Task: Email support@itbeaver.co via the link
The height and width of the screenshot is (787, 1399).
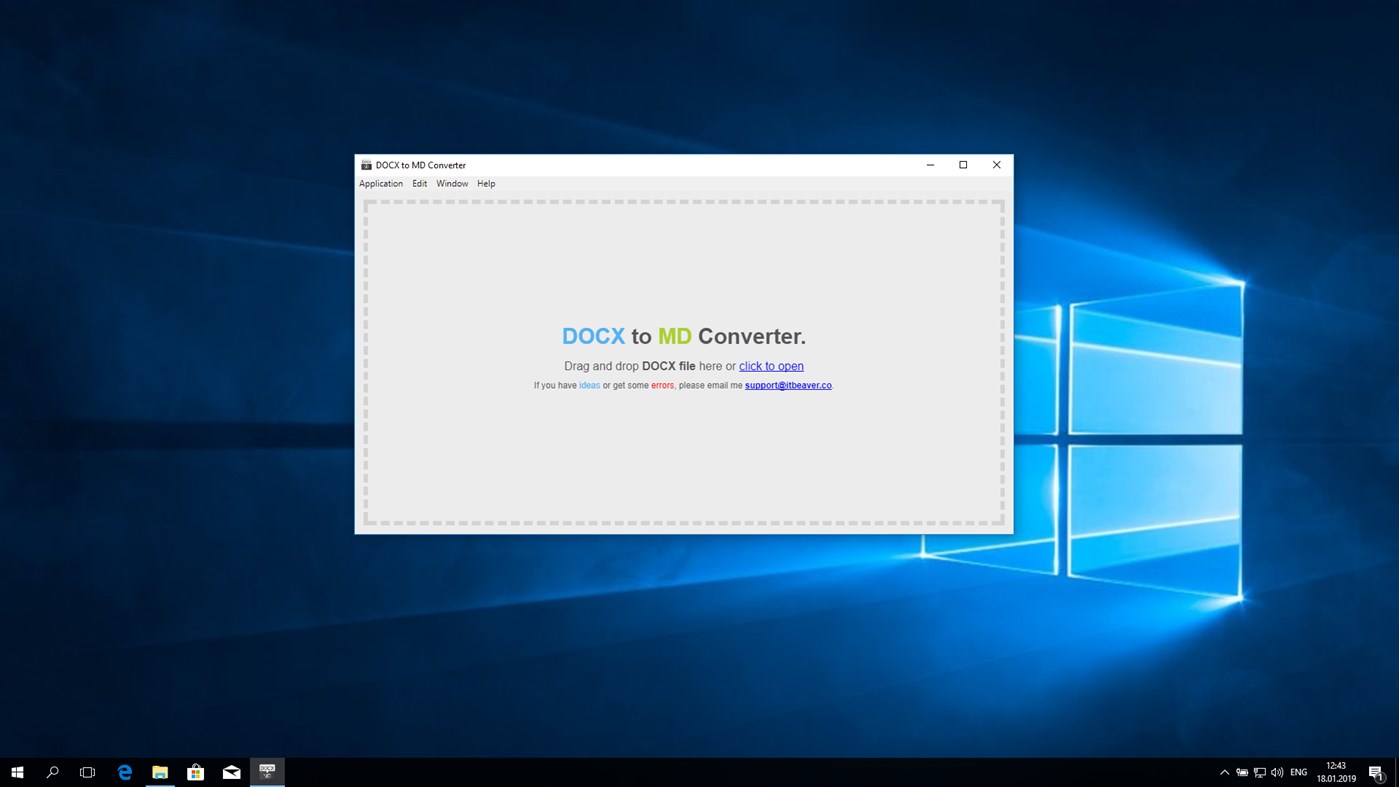Action: coord(787,385)
